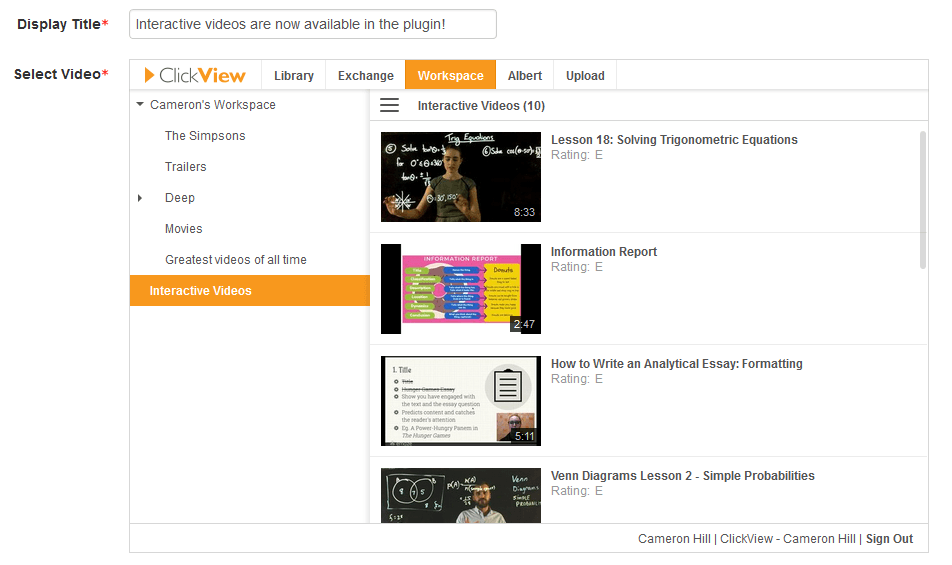Click the Trigonometric Equations video thumbnail

point(460,177)
